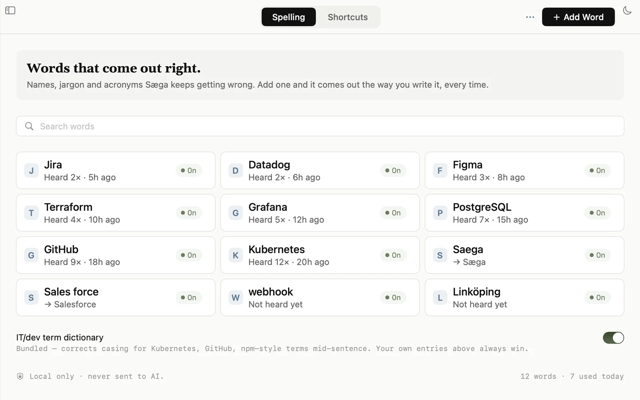Open the Kubernetes word title
The height and width of the screenshot is (400, 640).
(x=276, y=249)
